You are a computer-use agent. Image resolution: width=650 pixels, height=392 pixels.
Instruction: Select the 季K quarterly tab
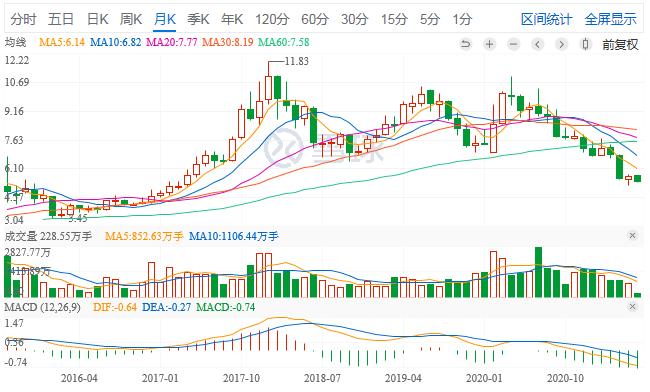point(198,19)
